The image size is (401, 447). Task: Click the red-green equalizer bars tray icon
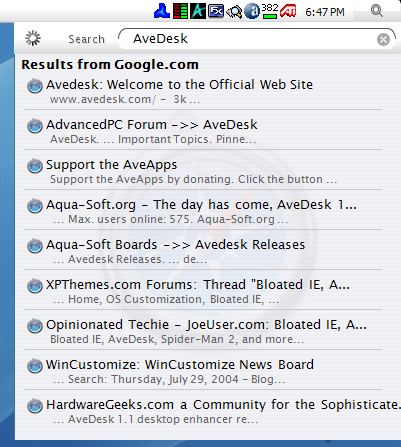point(180,11)
